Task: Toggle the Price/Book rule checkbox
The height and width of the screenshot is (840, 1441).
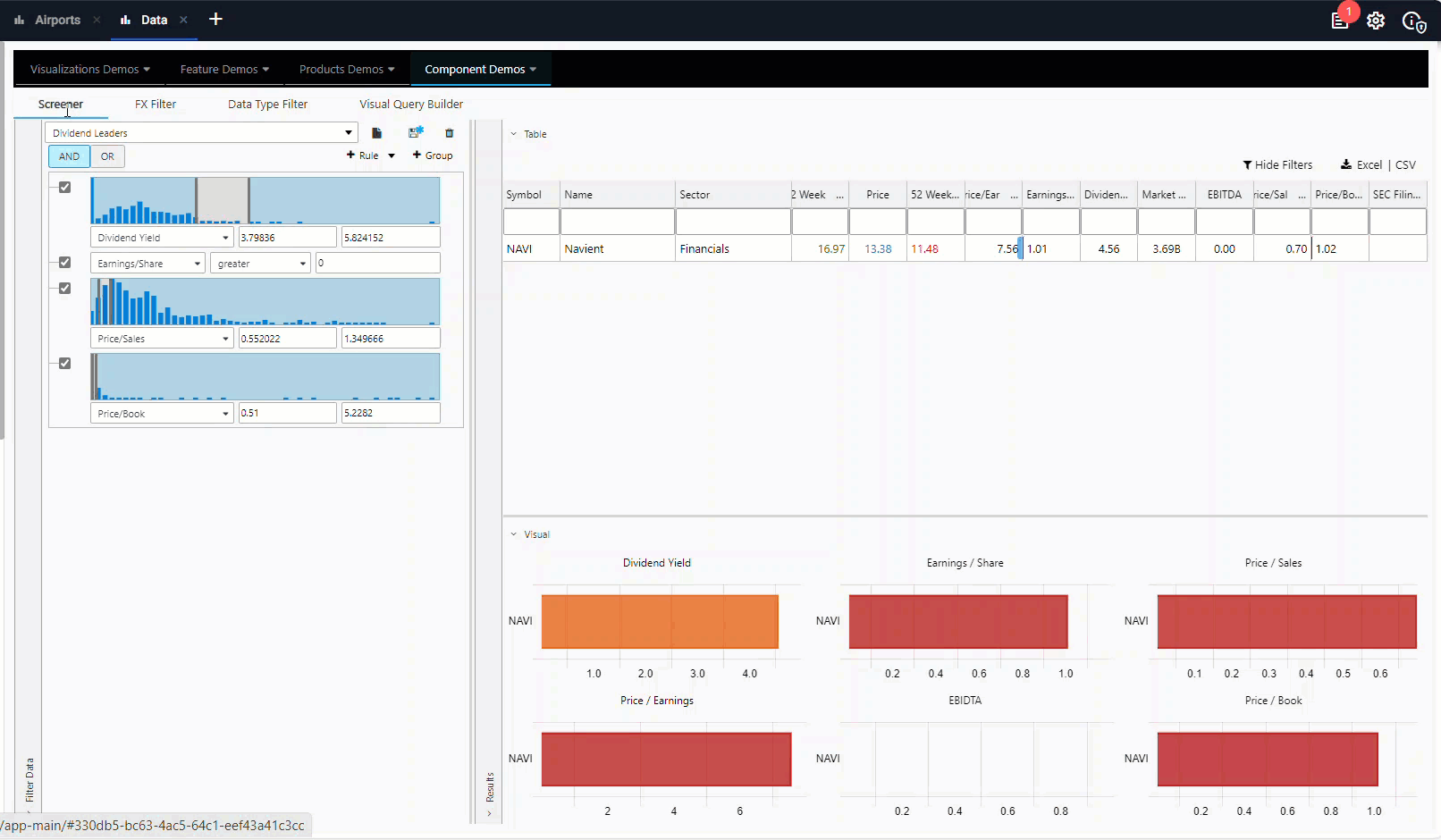Action: pyautogui.click(x=65, y=364)
